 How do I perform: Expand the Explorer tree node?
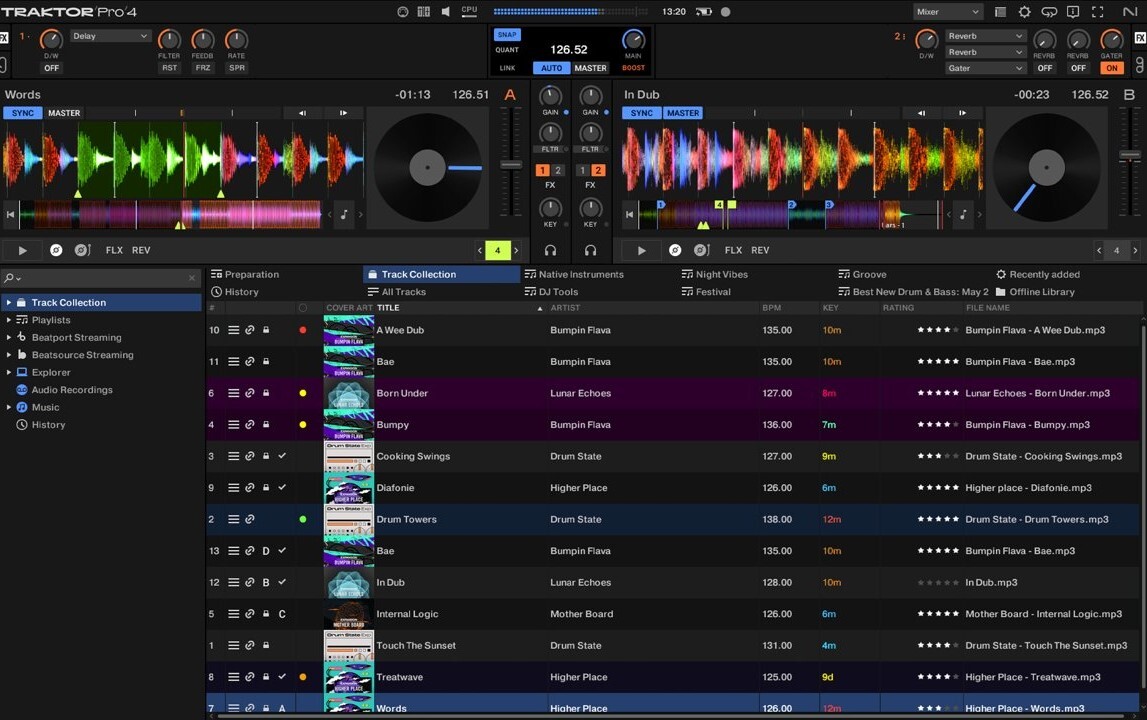9,372
